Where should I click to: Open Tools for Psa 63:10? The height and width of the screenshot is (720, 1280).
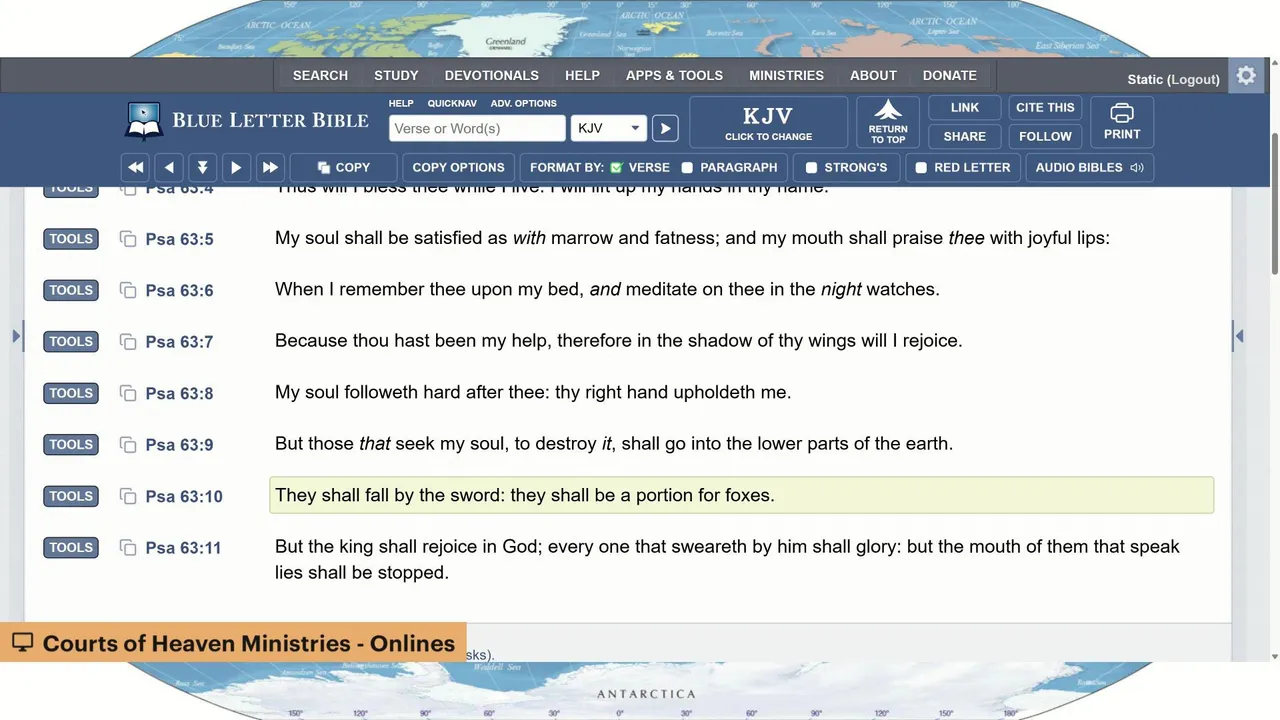tap(71, 496)
